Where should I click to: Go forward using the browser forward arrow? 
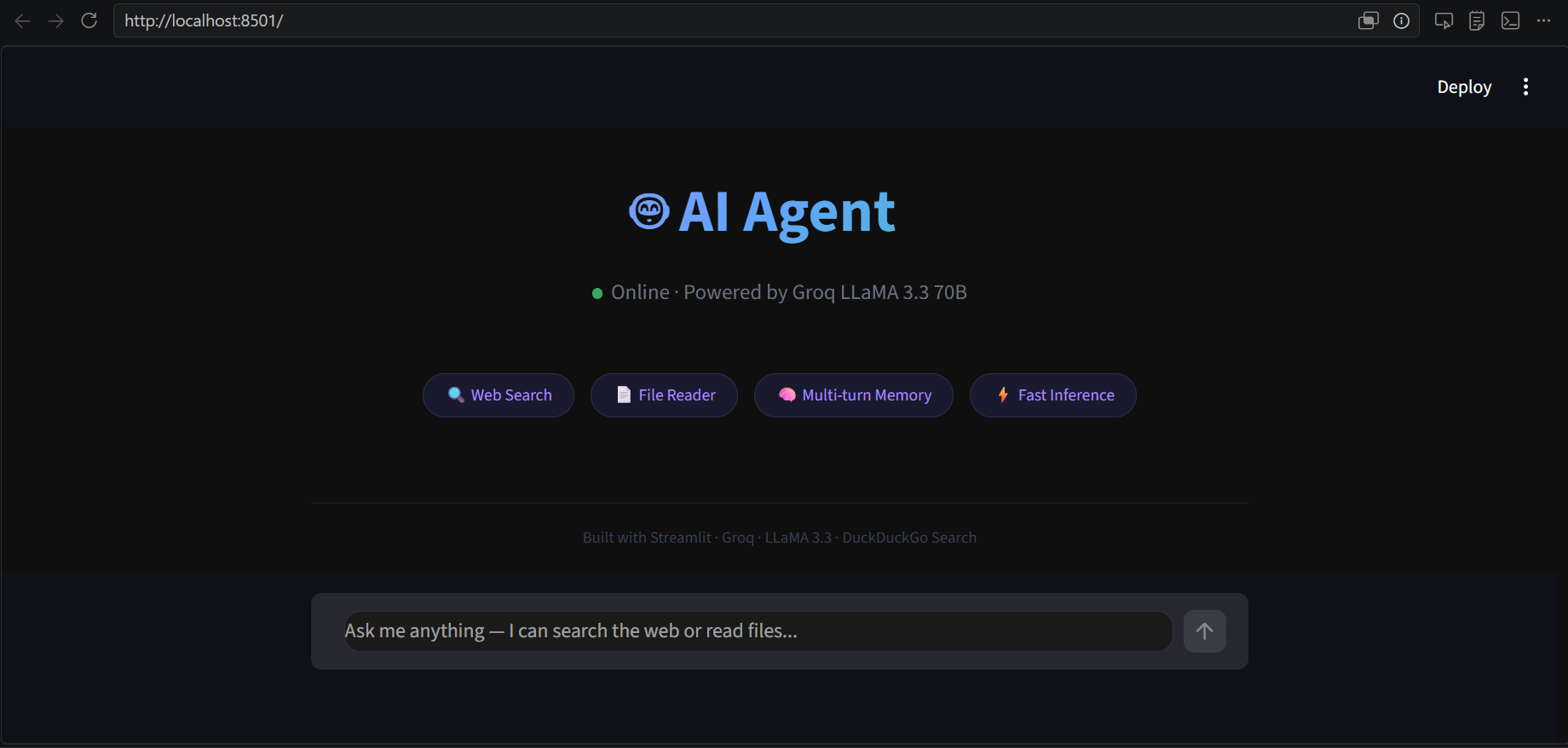pyautogui.click(x=56, y=20)
